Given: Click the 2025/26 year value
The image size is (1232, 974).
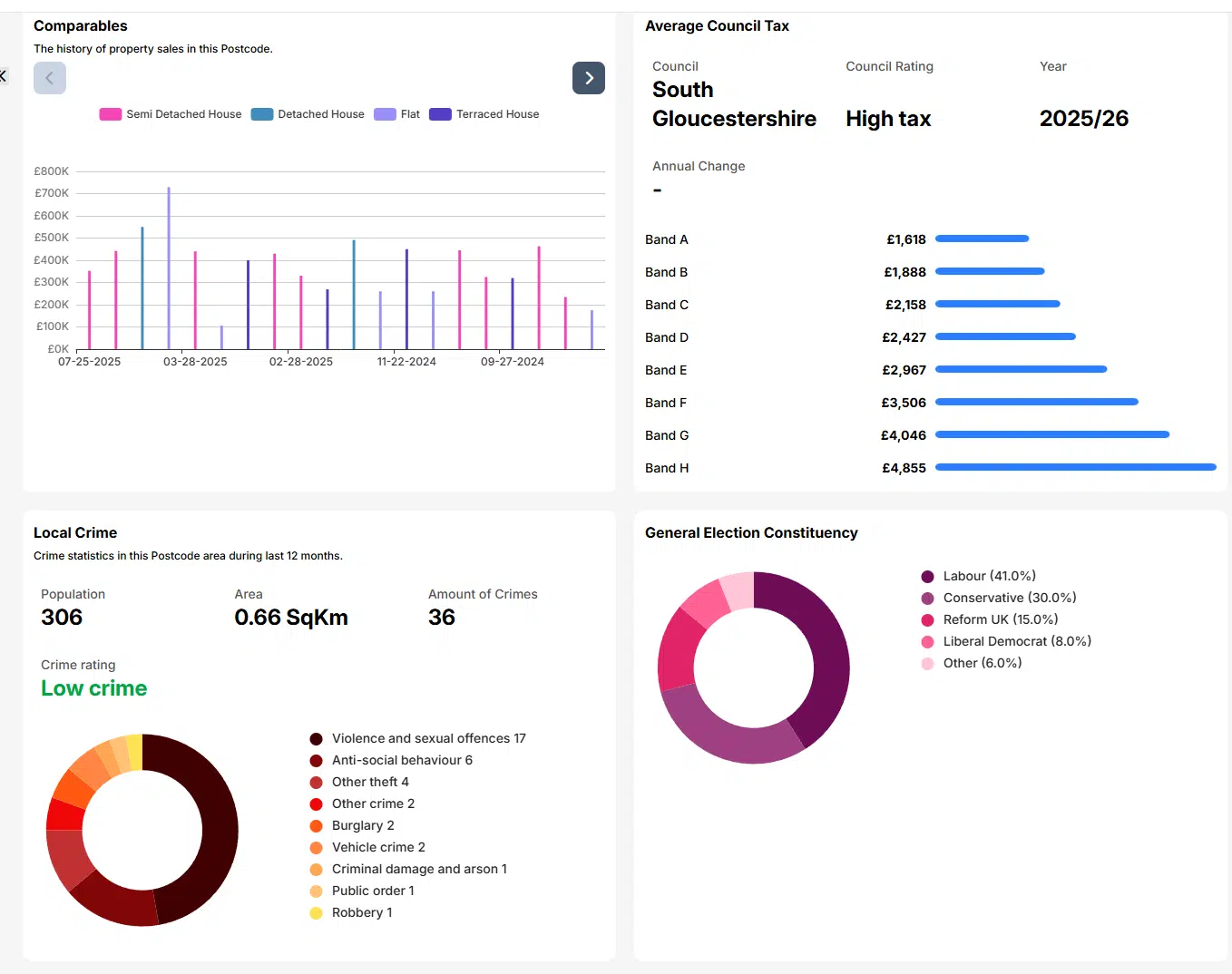Looking at the screenshot, I should [x=1084, y=119].
